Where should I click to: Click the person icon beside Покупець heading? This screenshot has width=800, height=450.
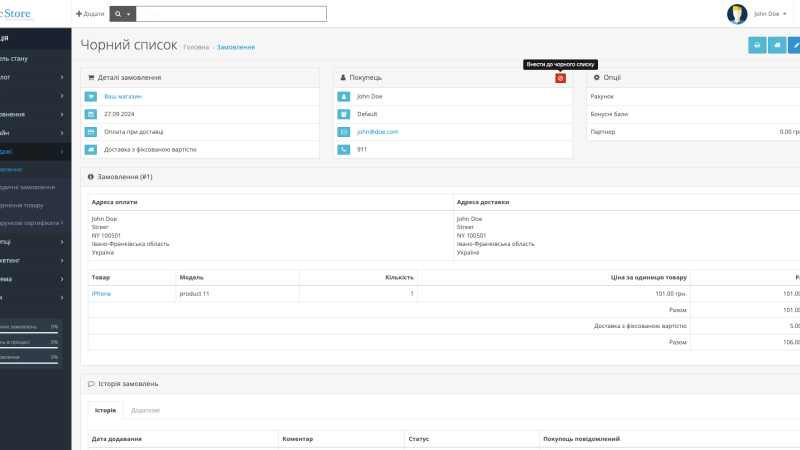point(343,78)
